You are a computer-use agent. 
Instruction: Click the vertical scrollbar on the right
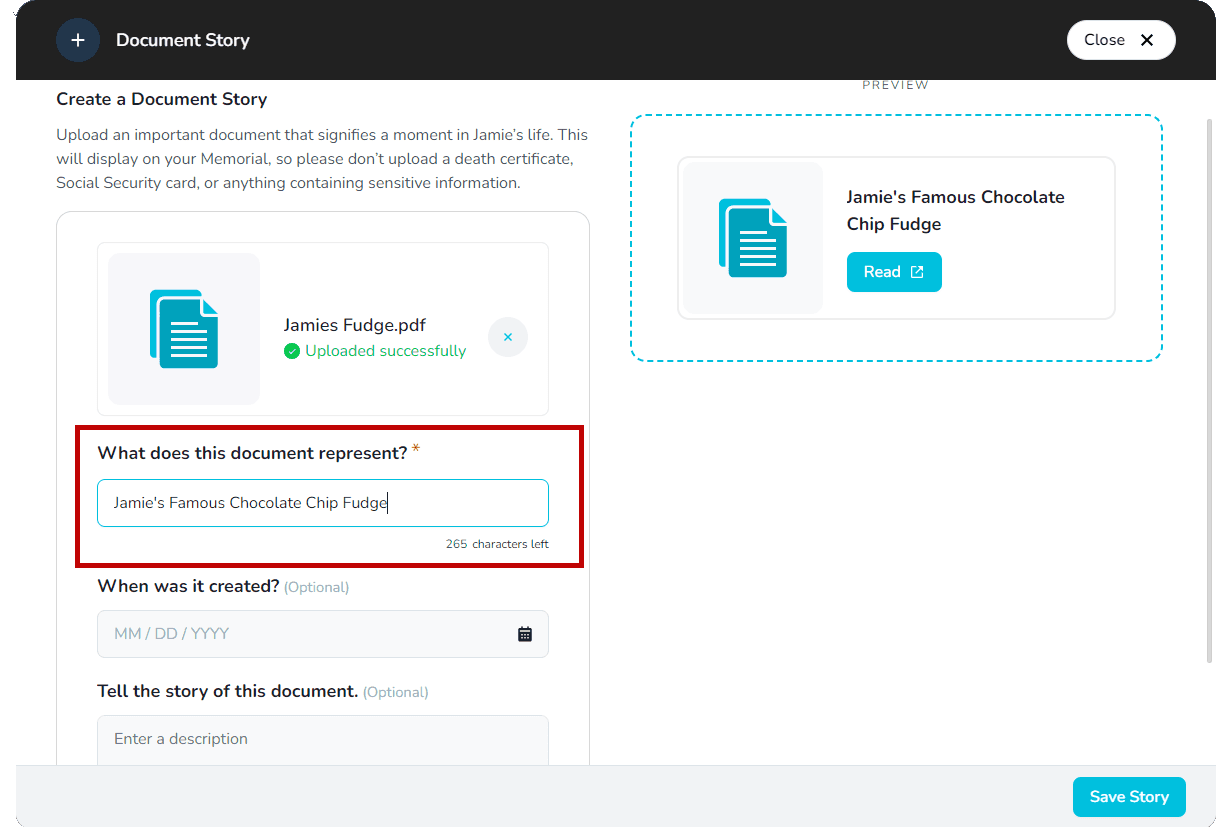[x=1210, y=390]
